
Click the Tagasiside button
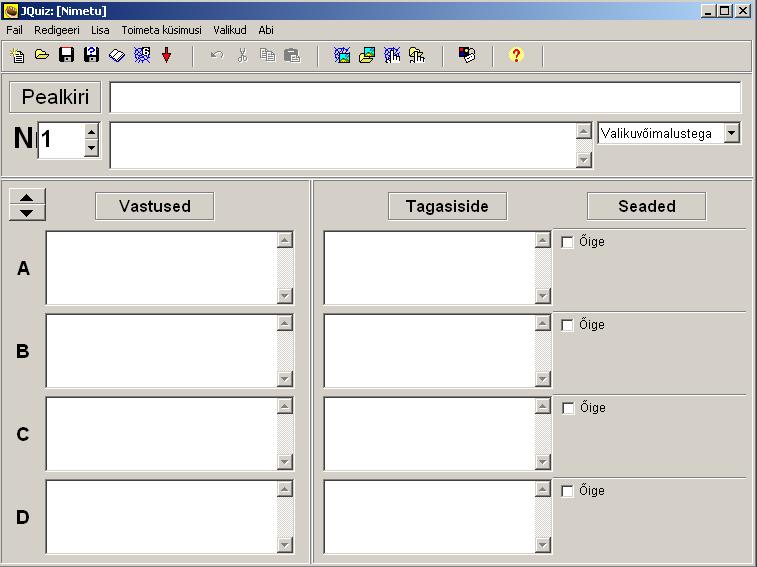pos(447,206)
